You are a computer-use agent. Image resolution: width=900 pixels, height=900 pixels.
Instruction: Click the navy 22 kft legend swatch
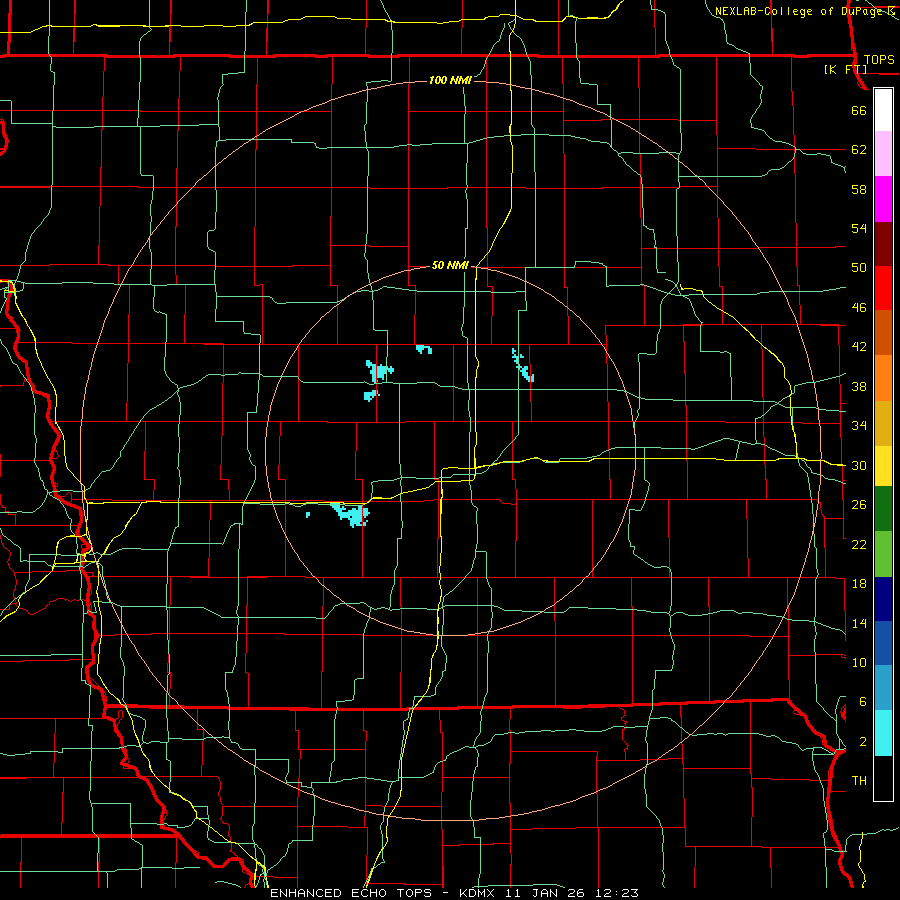pyautogui.click(x=883, y=599)
